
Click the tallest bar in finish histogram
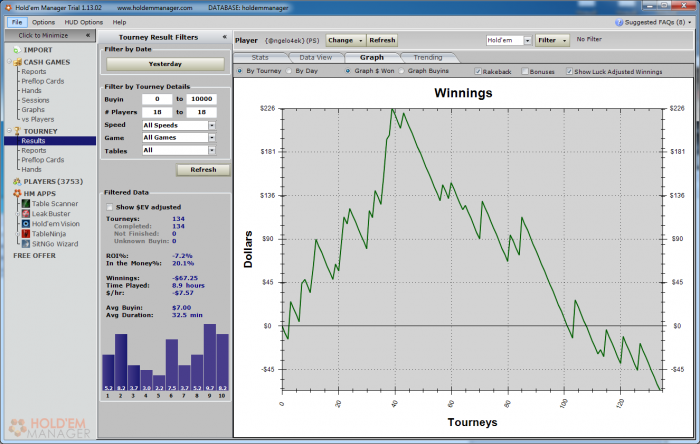[210, 358]
